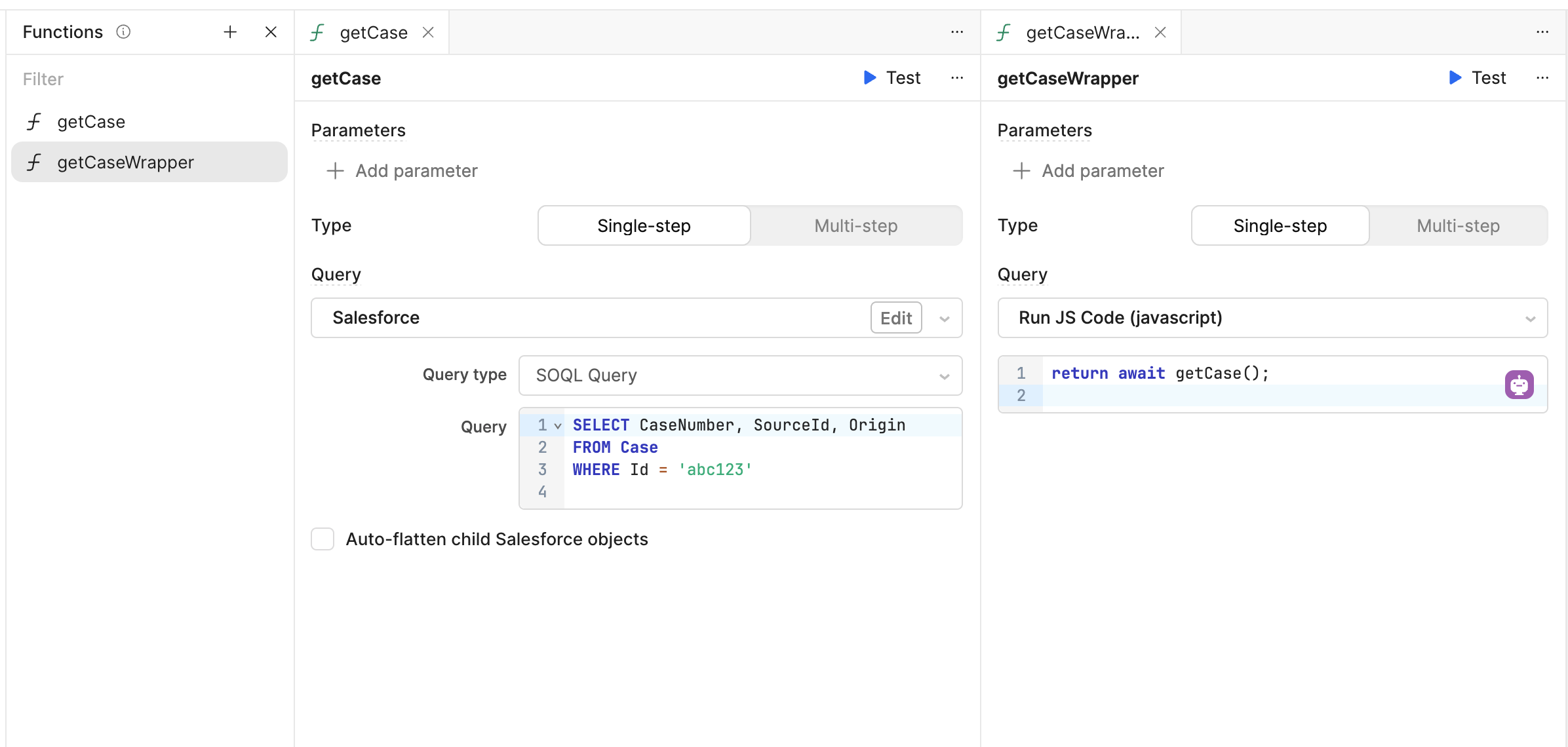
Task: Expand the Salesforce resource dropdown
Action: click(x=944, y=318)
